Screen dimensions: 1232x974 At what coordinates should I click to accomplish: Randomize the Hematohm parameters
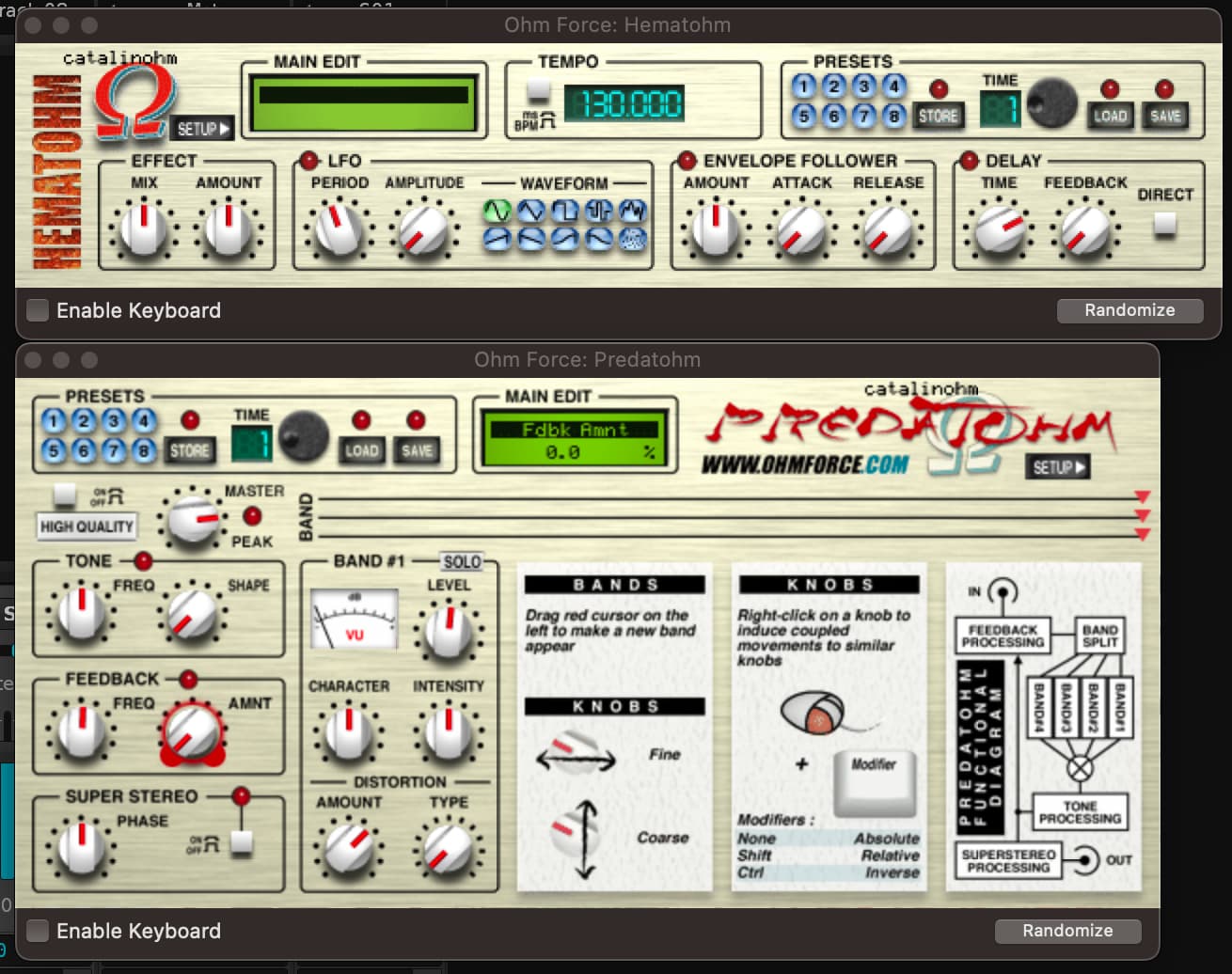(1129, 310)
